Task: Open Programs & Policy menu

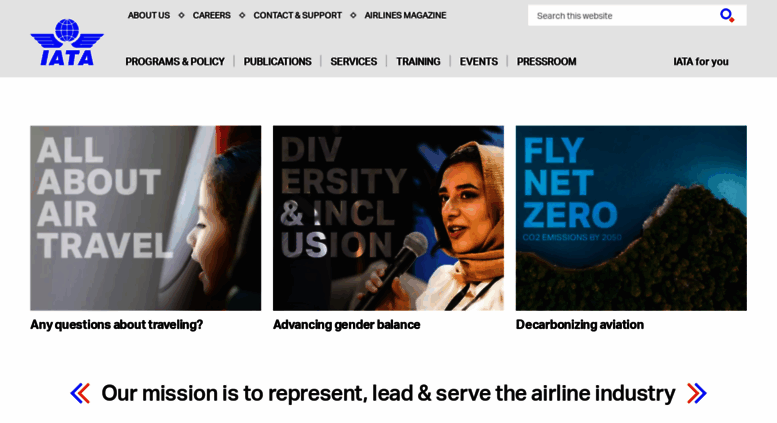Action: pyautogui.click(x=175, y=61)
